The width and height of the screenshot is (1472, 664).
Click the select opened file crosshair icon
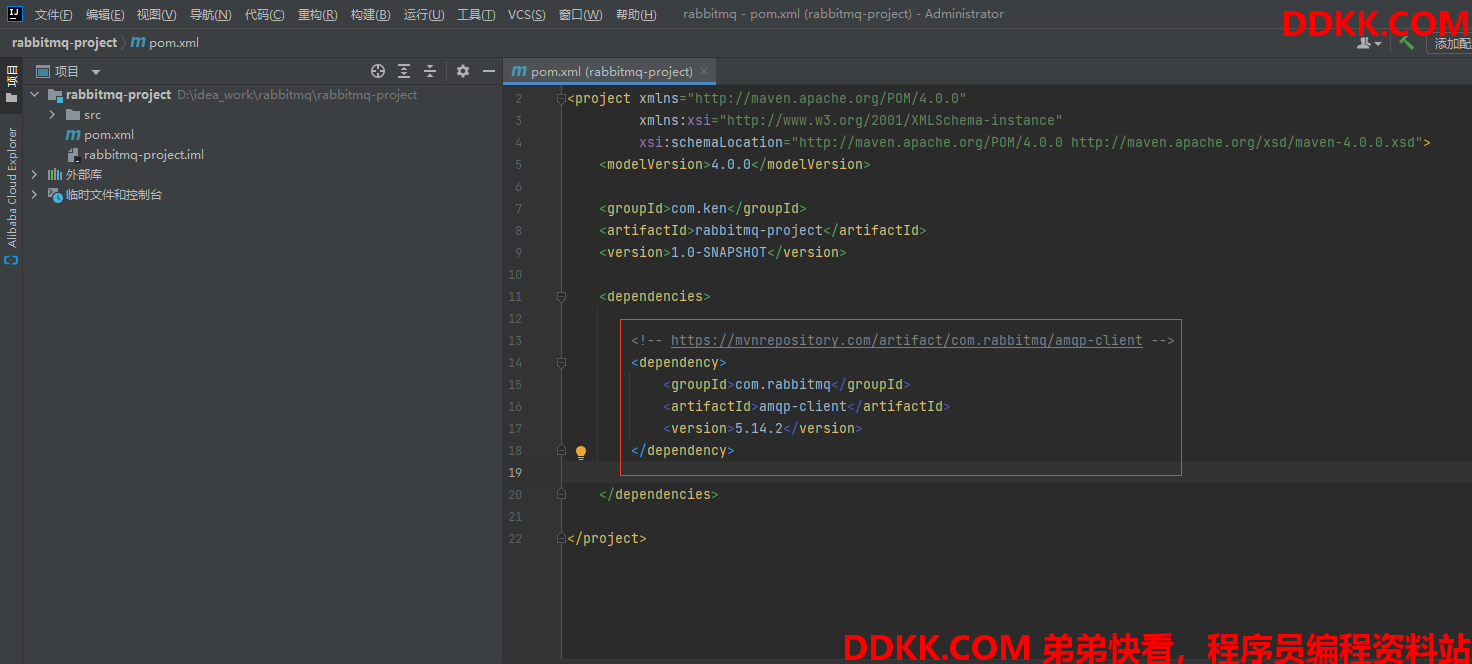[x=378, y=71]
